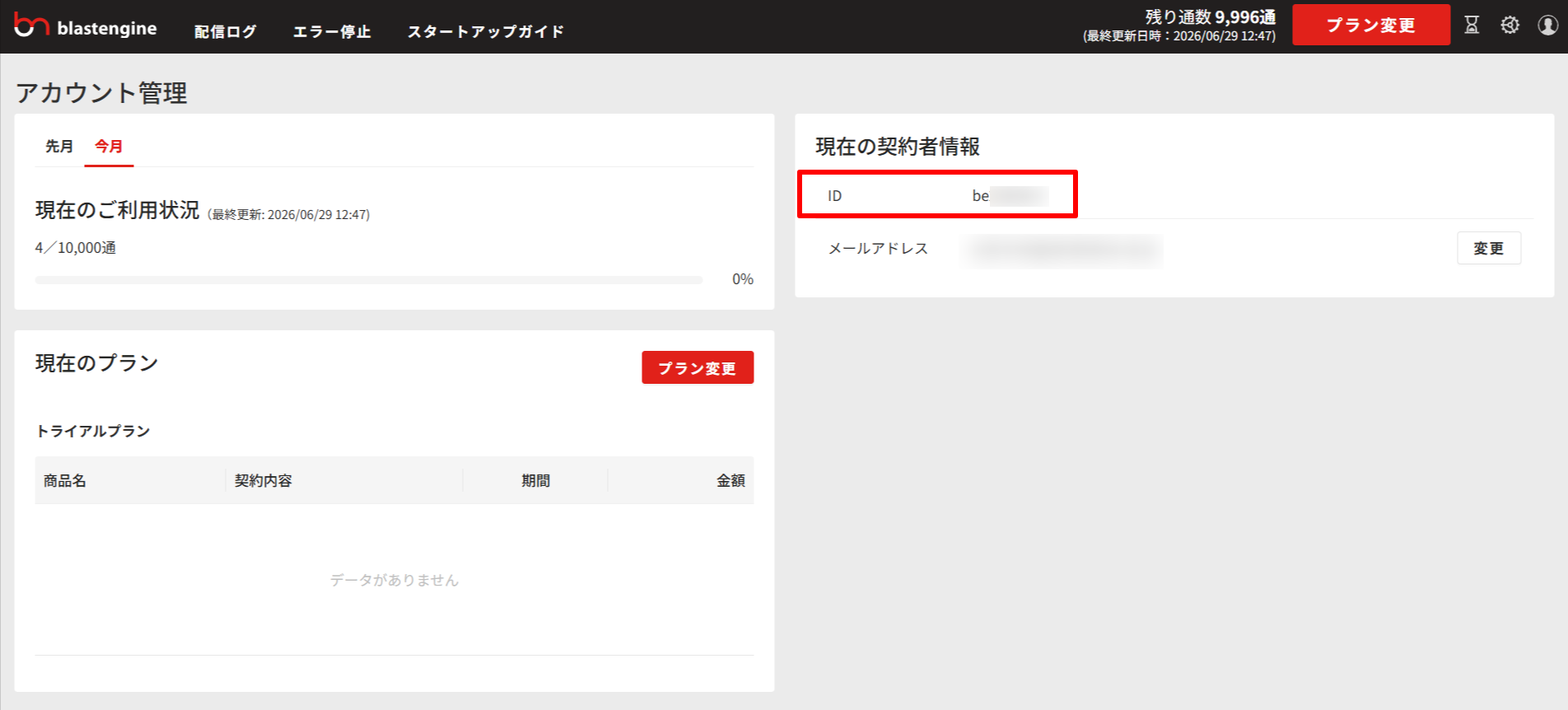Click the blurred メールアドレス value
Image resolution: width=1568 pixels, height=710 pixels.
pyautogui.click(x=1063, y=250)
